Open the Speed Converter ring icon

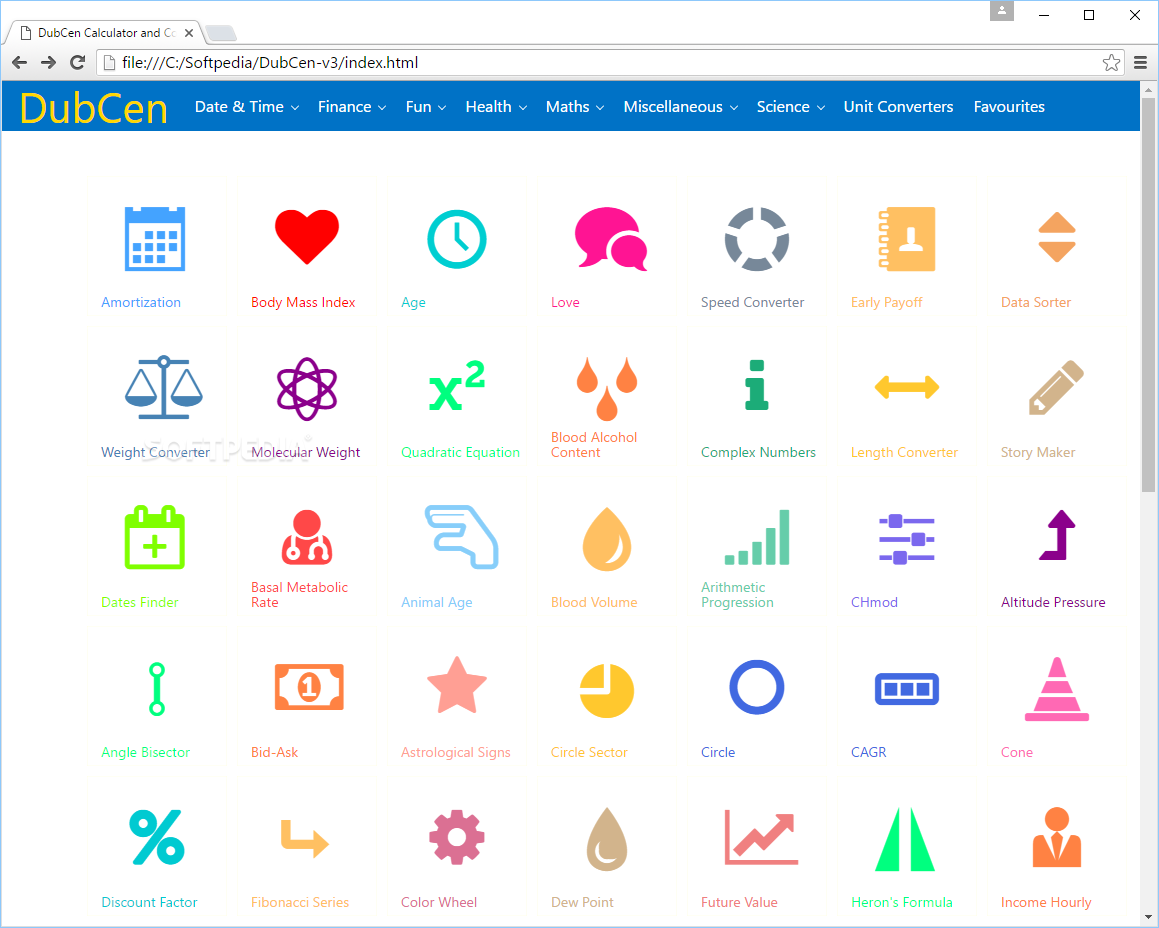coord(757,239)
